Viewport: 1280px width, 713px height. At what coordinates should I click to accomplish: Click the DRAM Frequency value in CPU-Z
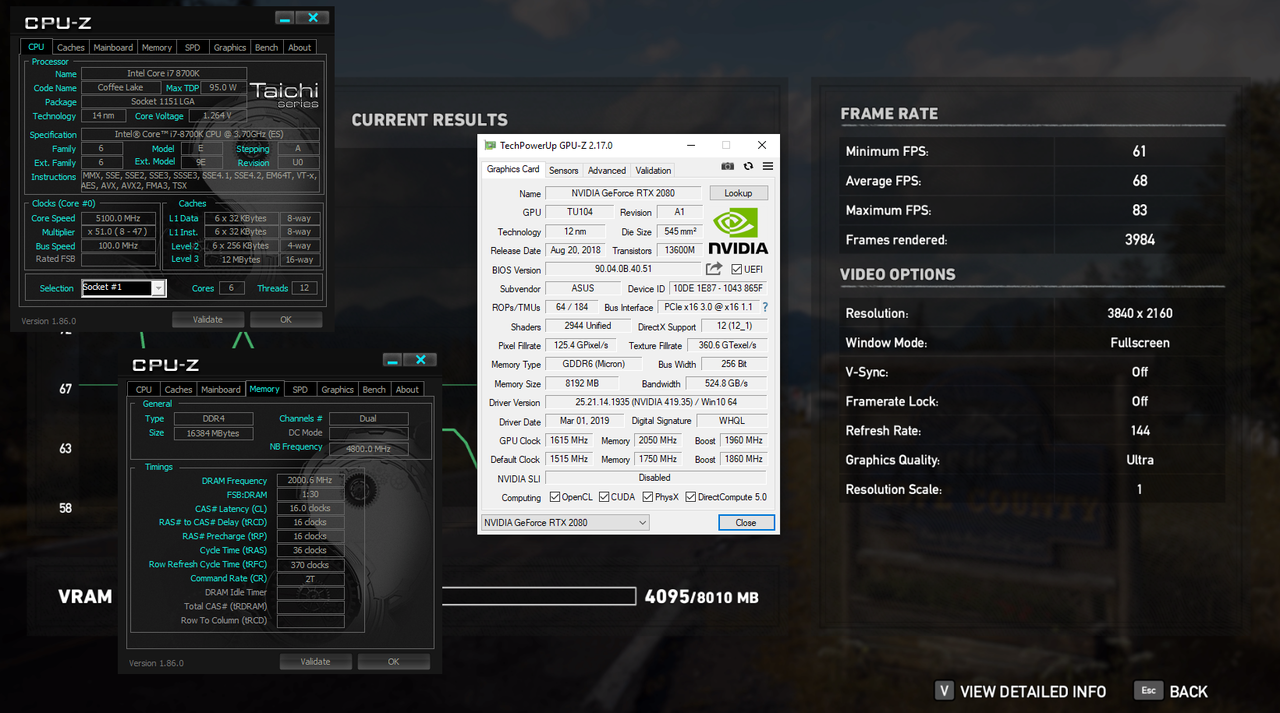[309, 480]
